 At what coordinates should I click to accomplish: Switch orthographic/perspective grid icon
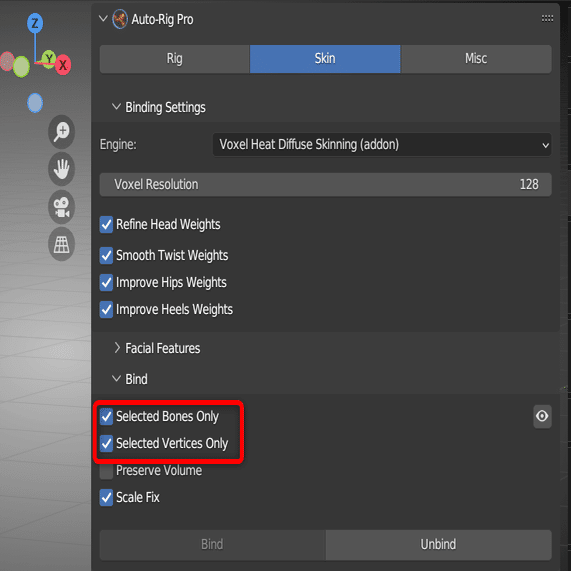62,244
